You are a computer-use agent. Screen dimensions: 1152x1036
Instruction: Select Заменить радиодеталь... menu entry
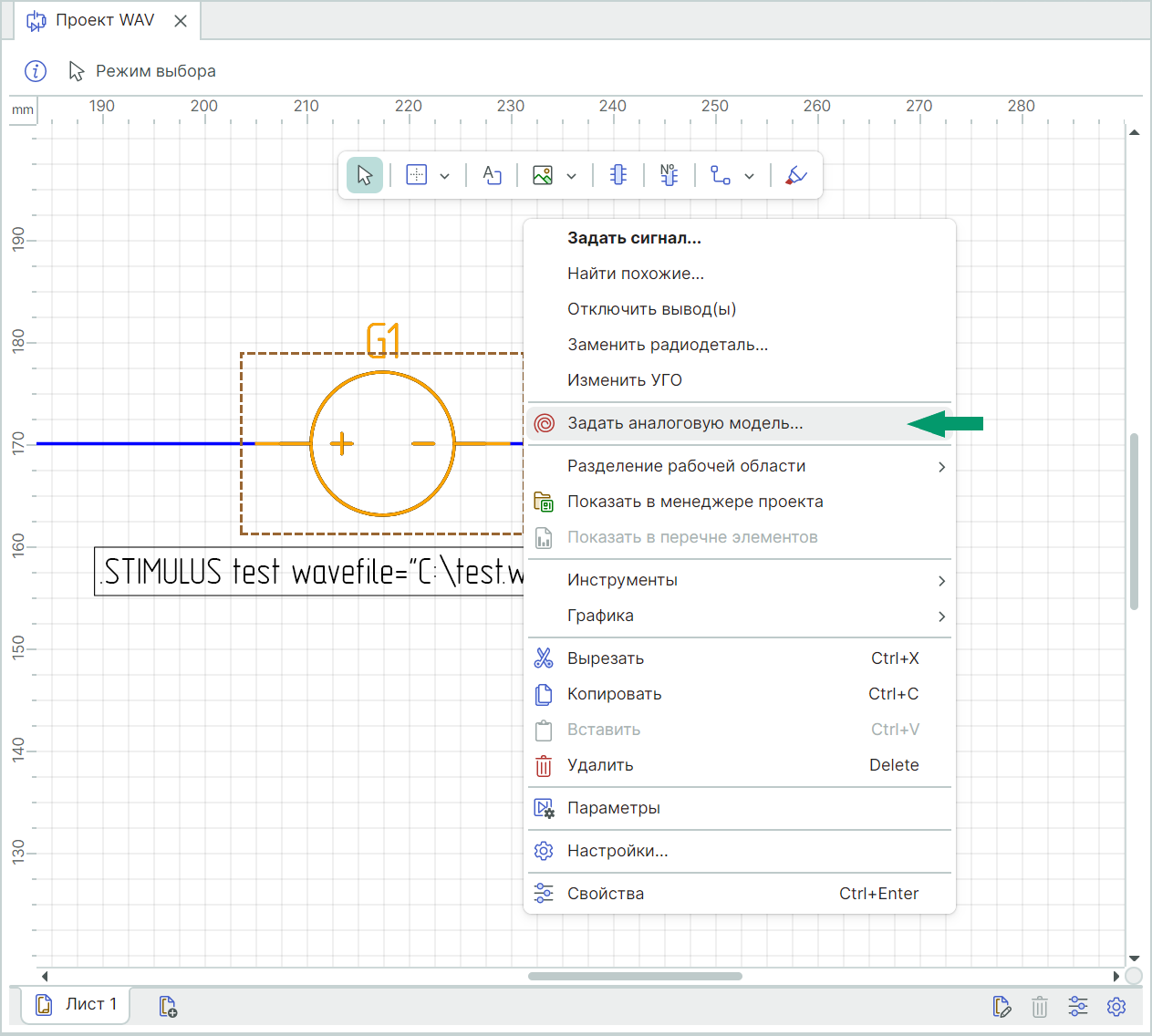pyautogui.click(x=668, y=345)
